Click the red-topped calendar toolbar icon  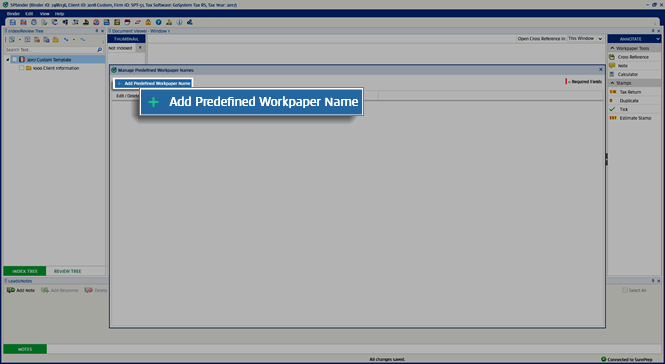(127, 22)
